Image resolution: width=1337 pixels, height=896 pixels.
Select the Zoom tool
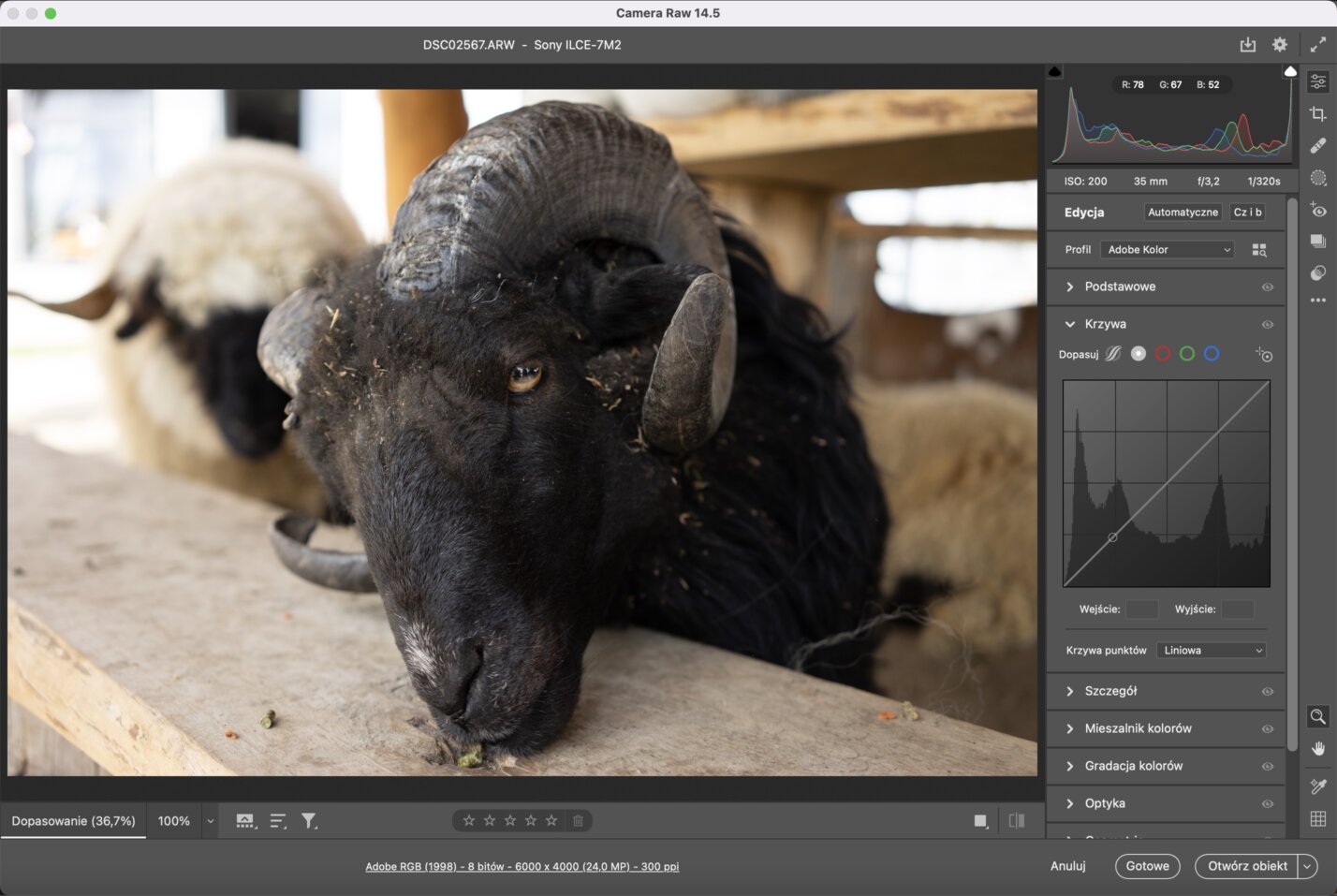click(x=1317, y=716)
